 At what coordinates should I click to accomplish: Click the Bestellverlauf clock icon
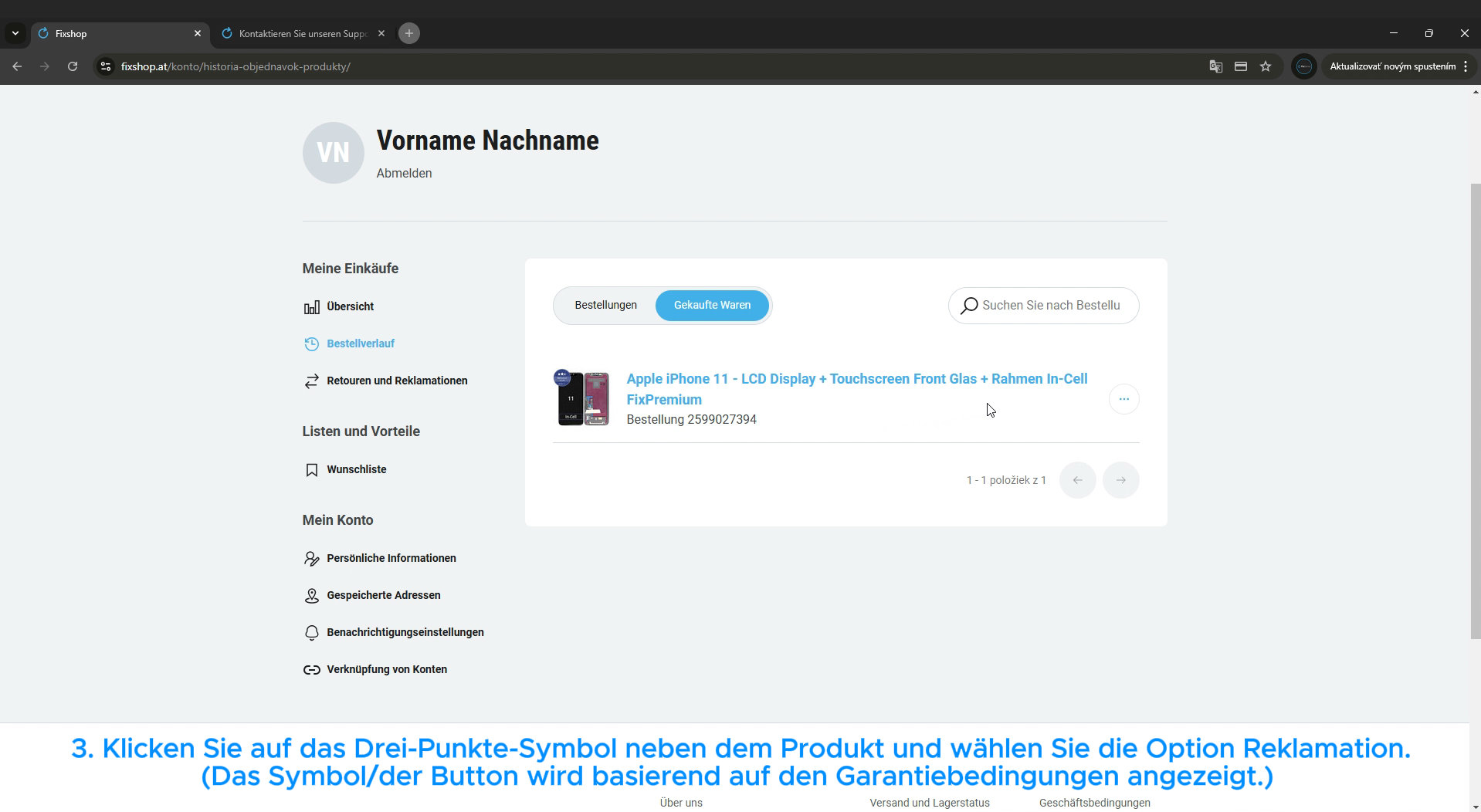point(311,344)
